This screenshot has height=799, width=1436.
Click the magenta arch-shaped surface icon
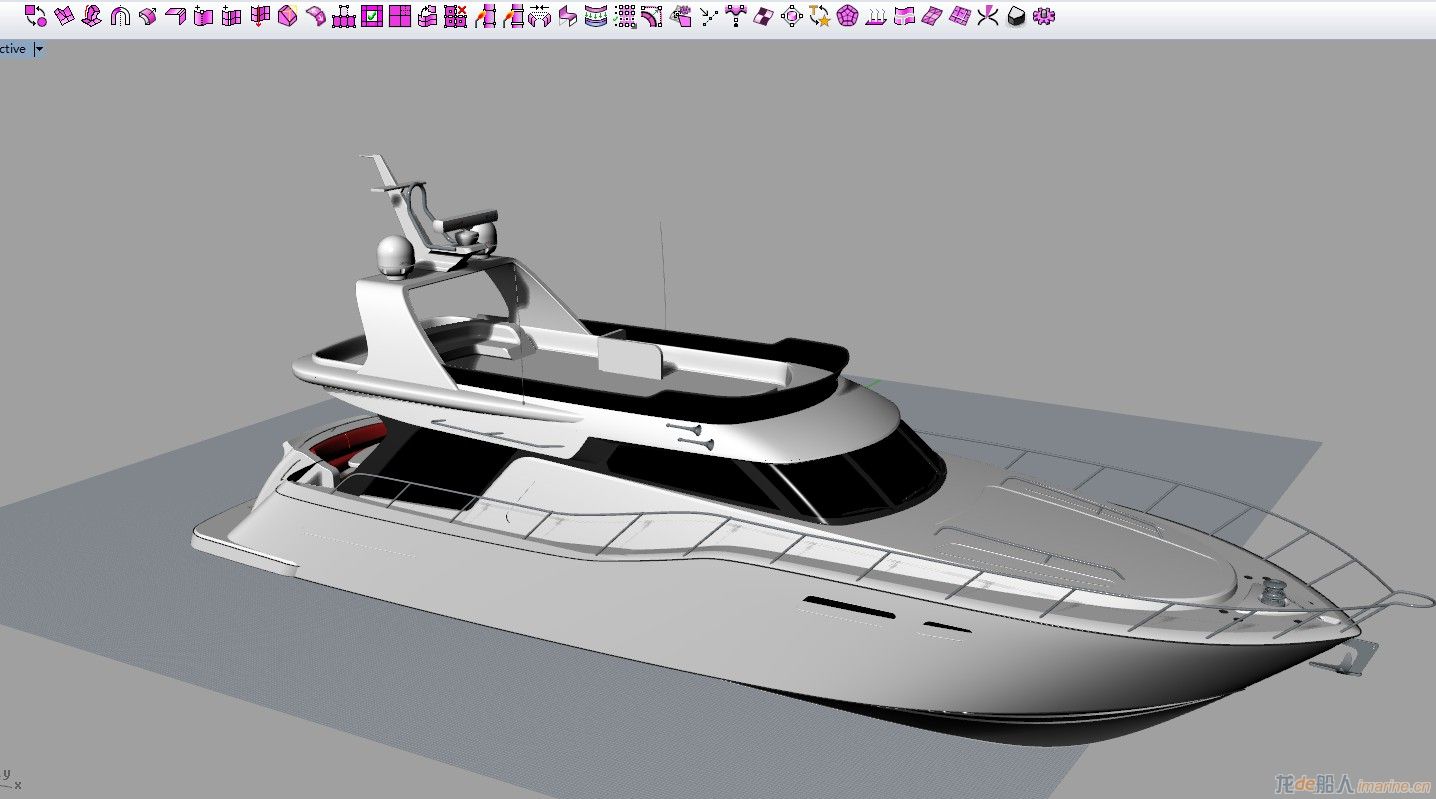point(120,16)
